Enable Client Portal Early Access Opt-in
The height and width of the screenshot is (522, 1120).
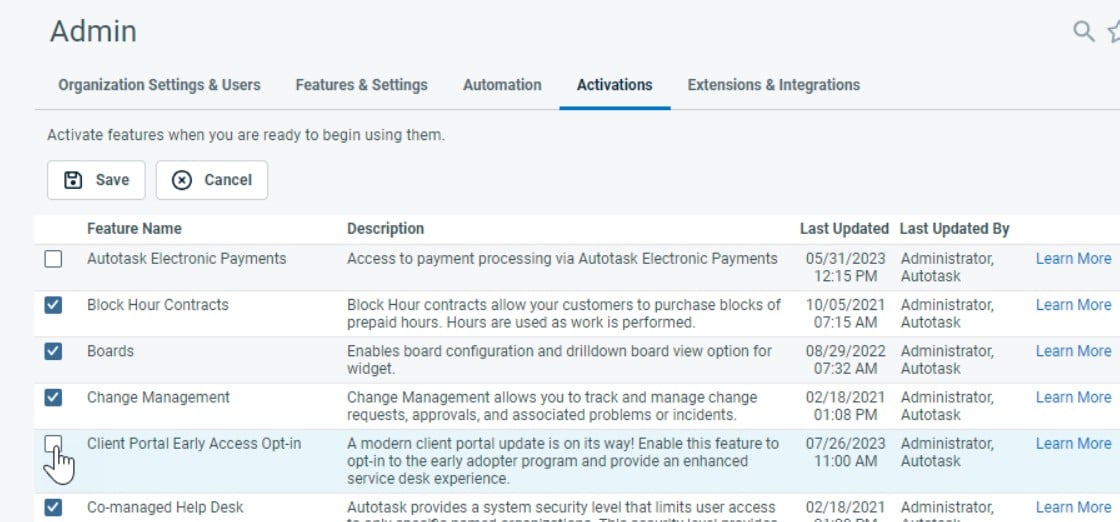53,443
